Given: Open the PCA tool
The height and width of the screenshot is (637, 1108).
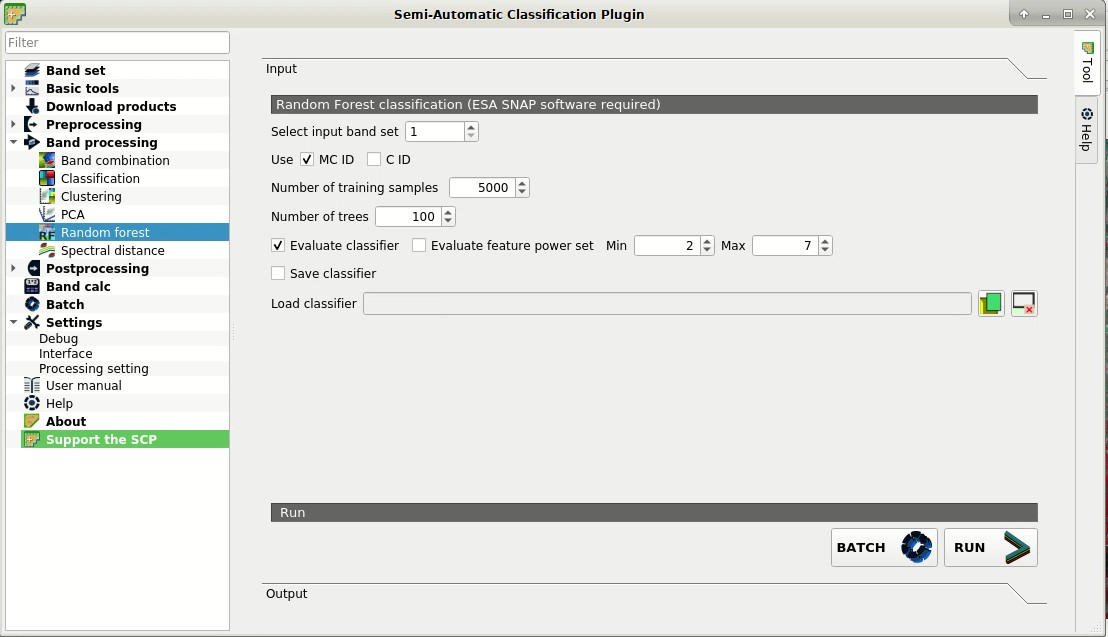Looking at the screenshot, I should [71, 214].
